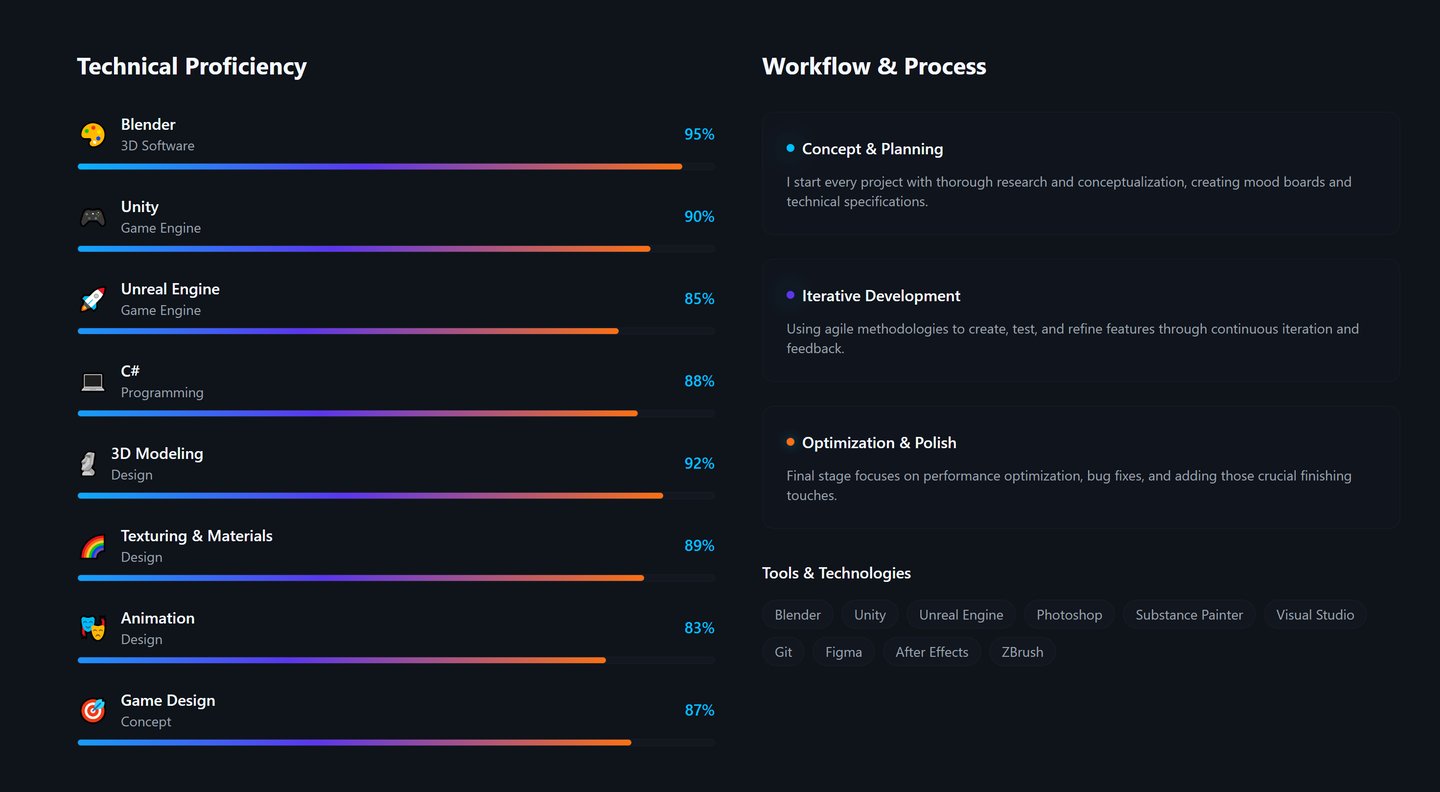Select the Photoshop tool tag
The image size is (1440, 792).
point(1069,615)
